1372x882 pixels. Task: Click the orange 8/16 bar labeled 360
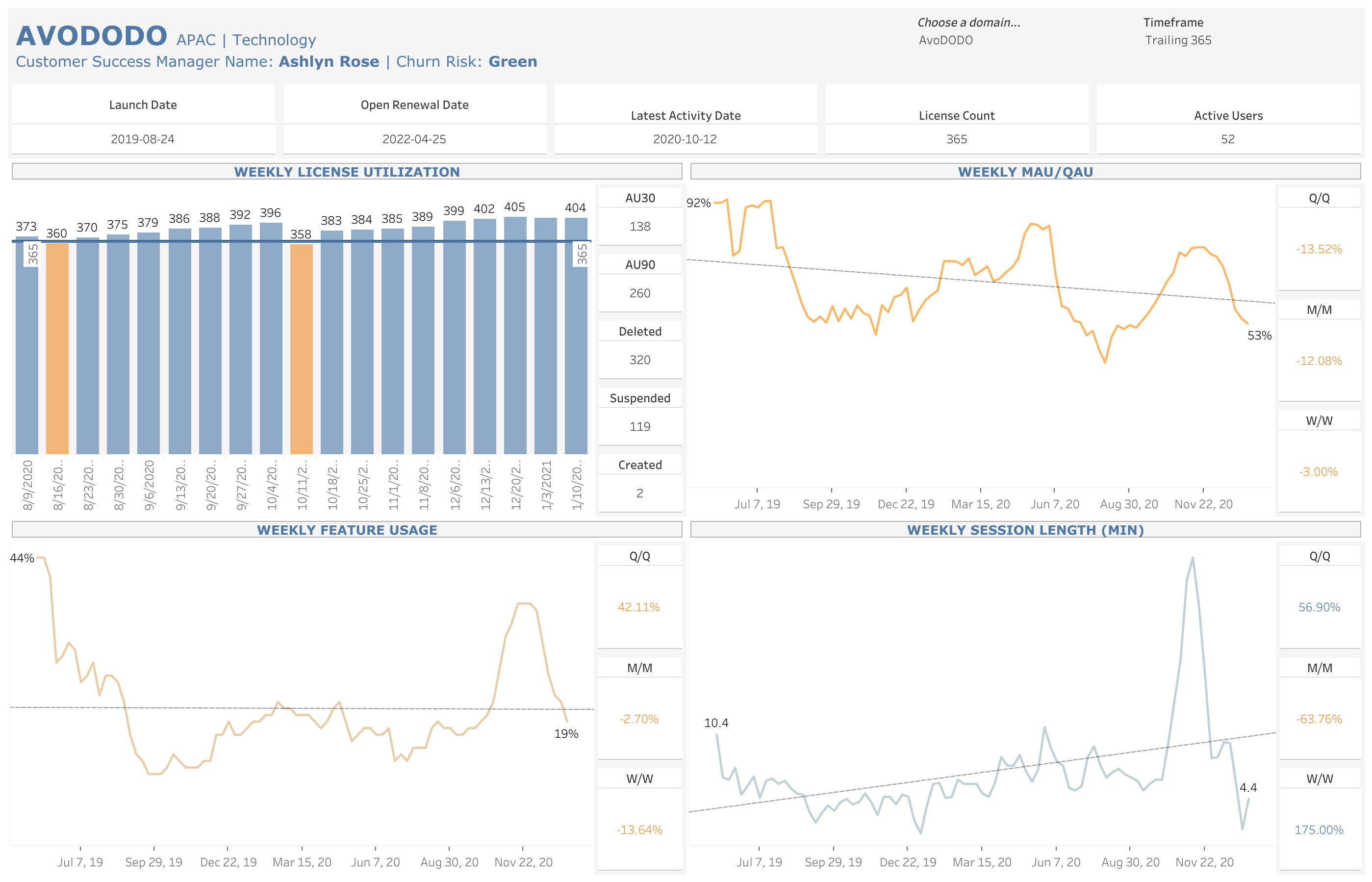point(57,348)
